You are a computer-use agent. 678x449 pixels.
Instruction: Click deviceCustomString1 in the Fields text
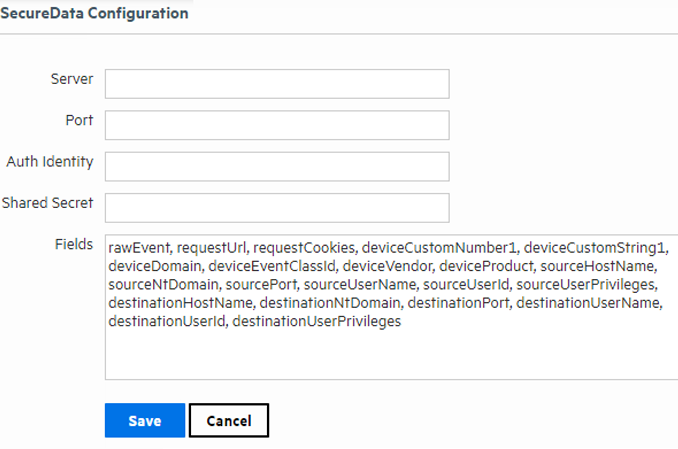[x=594, y=248]
